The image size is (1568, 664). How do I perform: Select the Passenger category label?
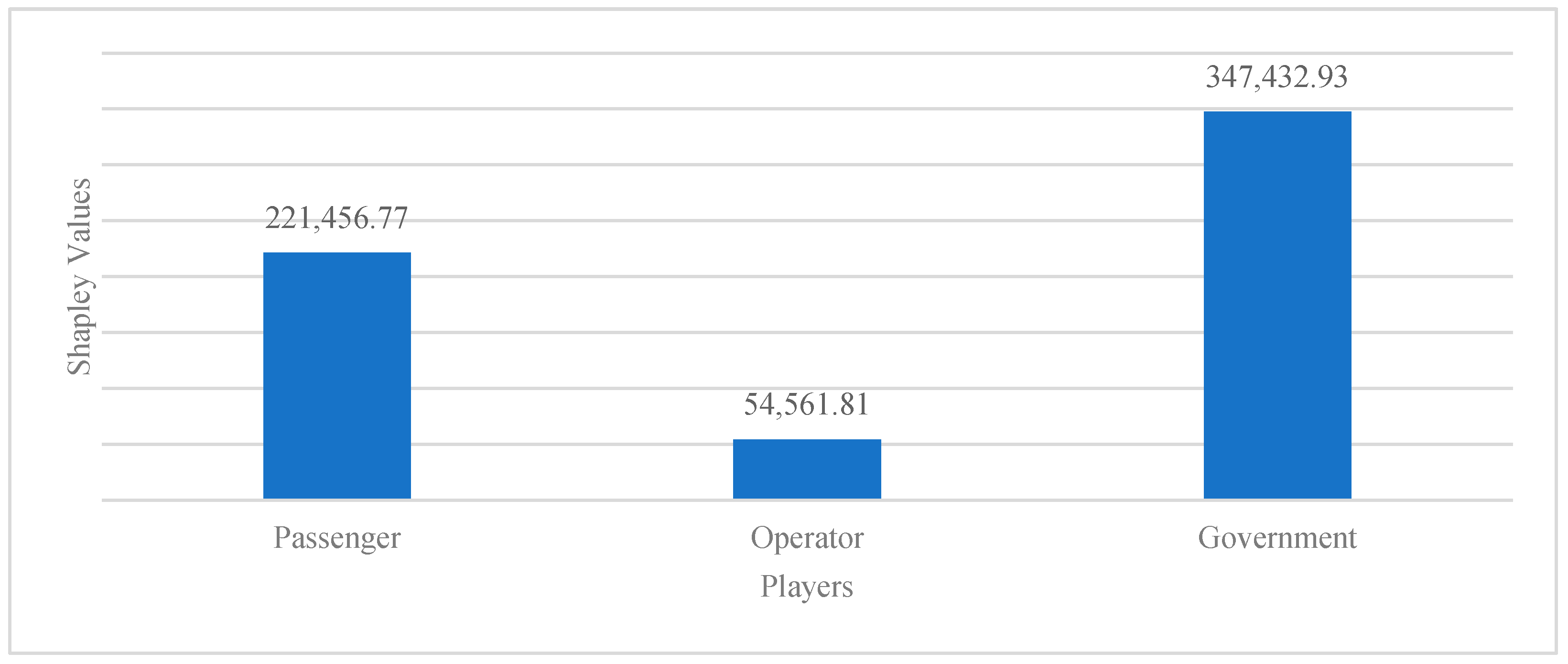click(336, 538)
